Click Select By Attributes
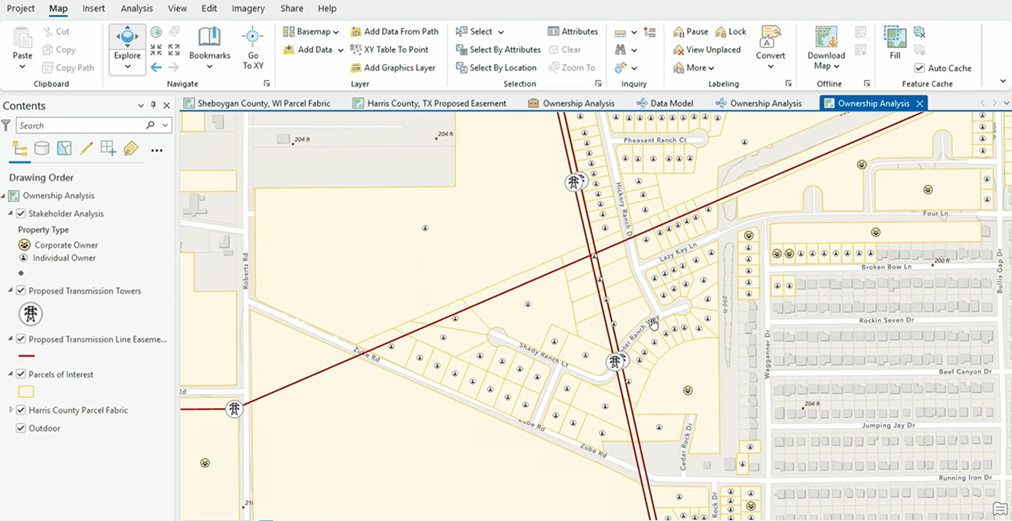The height and width of the screenshot is (521, 1012). 498,49
